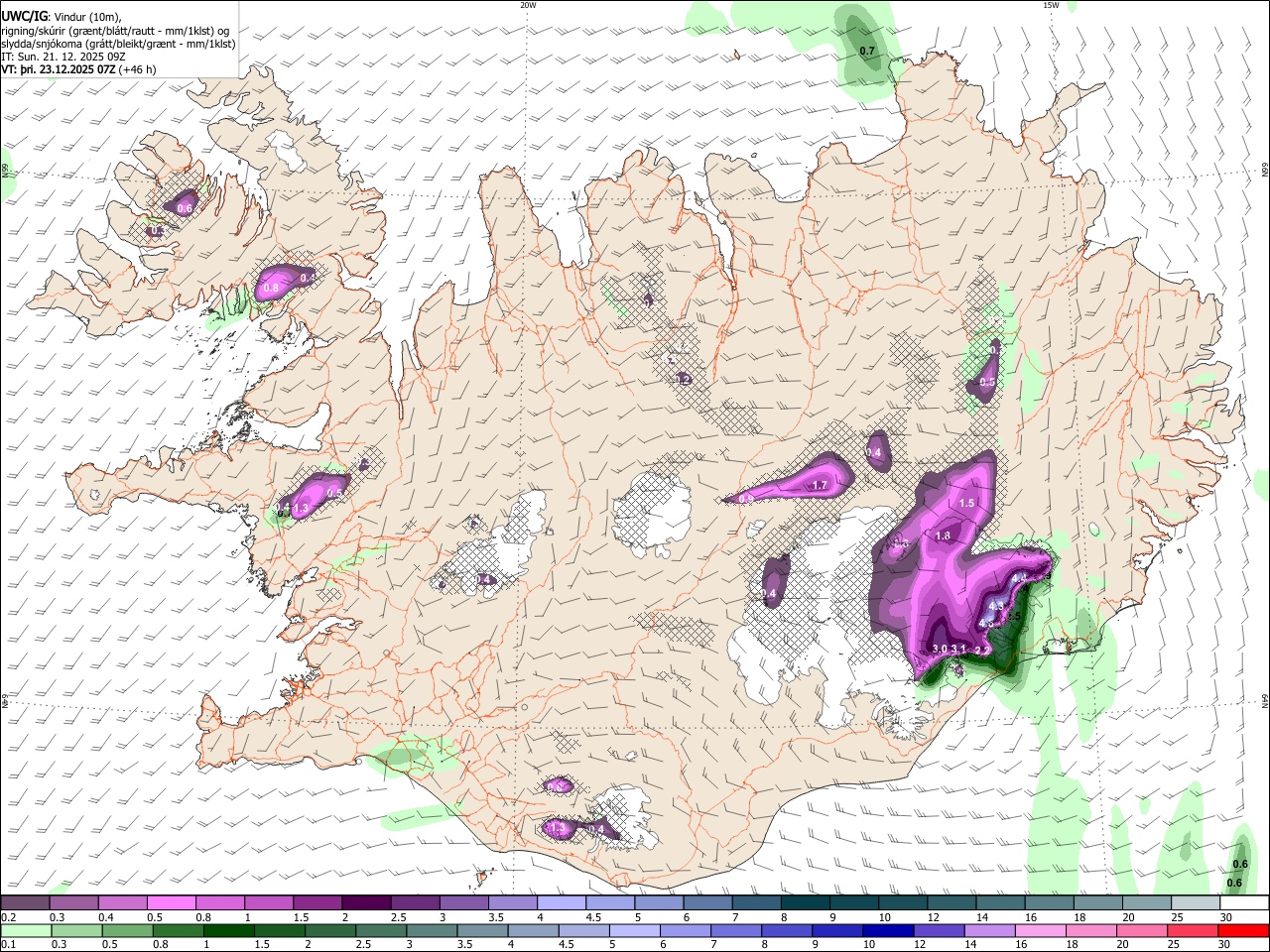
Task: Click the '0.9' value at the purple streak tip
Action: 746,499
